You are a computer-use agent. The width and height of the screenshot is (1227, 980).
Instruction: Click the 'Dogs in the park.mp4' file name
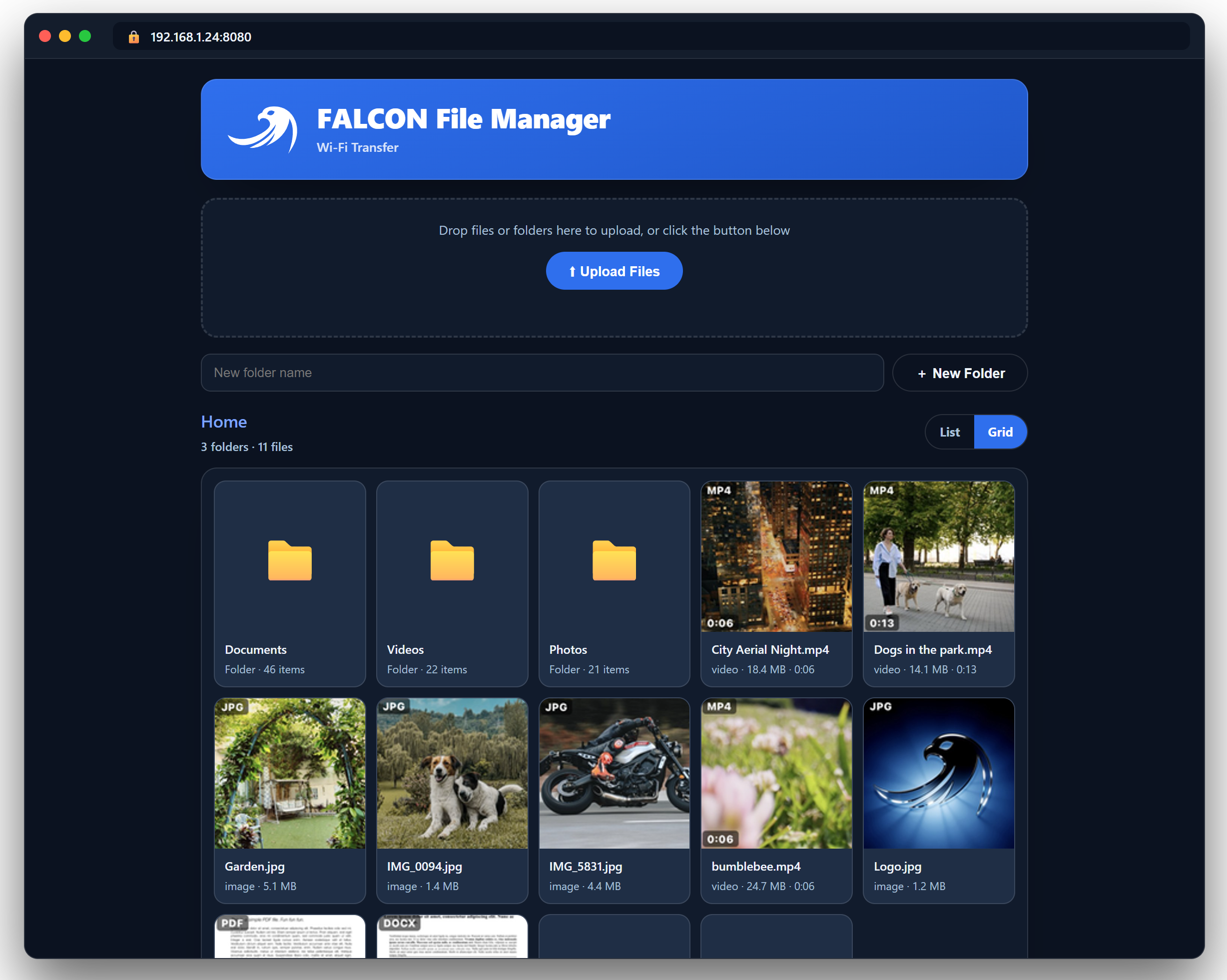(x=933, y=650)
